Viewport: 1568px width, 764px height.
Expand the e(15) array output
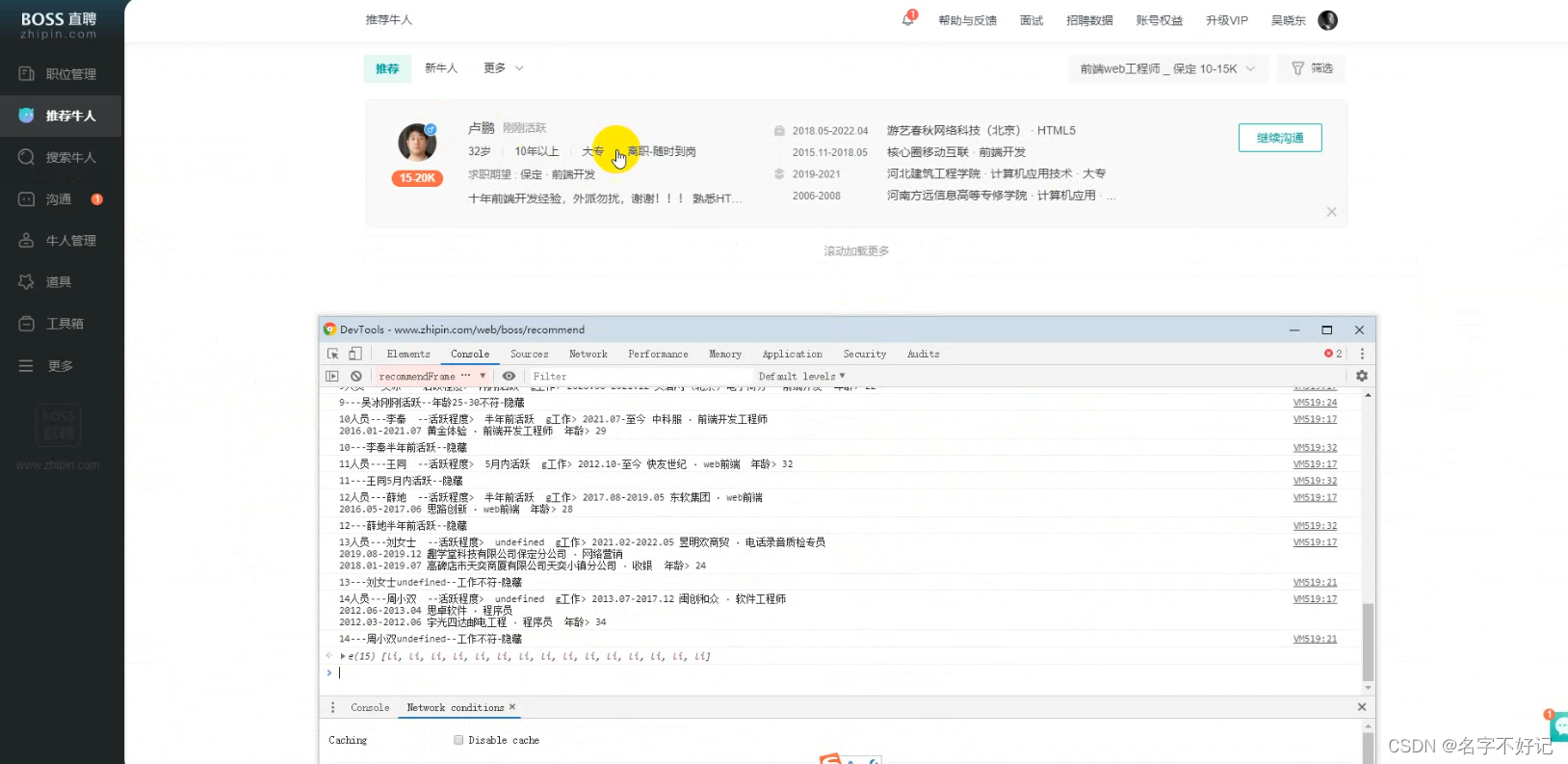(x=343, y=657)
